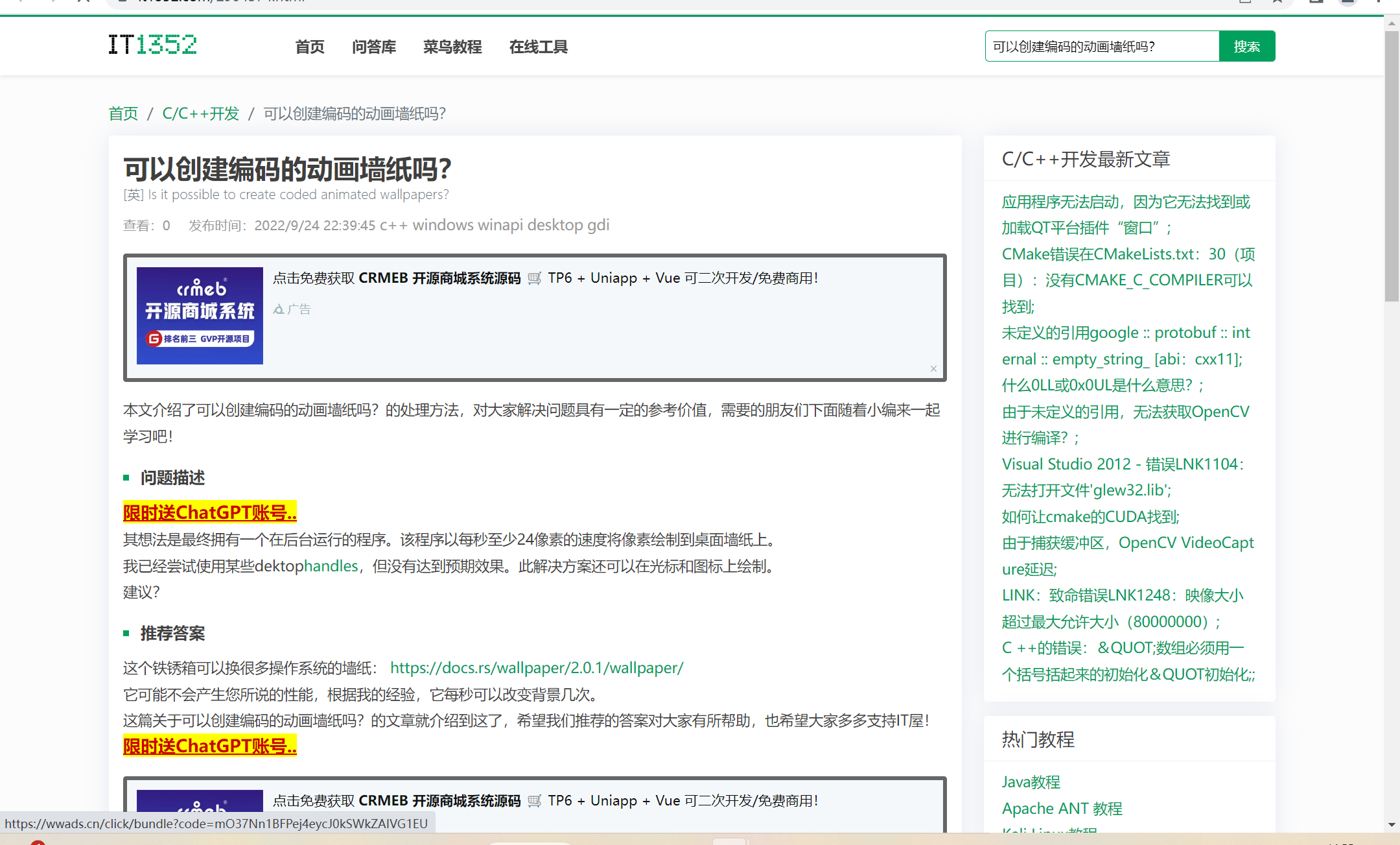The image size is (1400, 845).
Task: Click the 热门教程 sidebar heading
Action: tap(1038, 740)
